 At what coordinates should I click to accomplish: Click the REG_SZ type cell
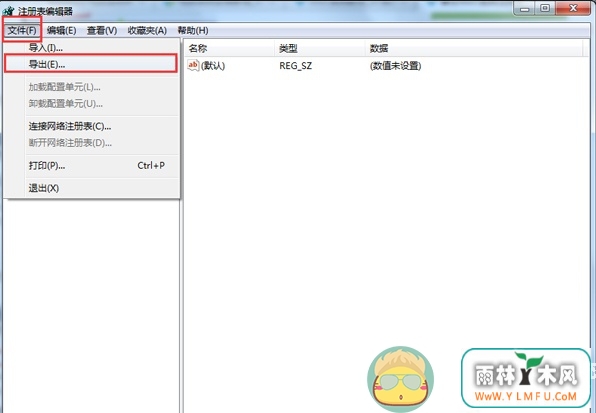[x=296, y=66]
